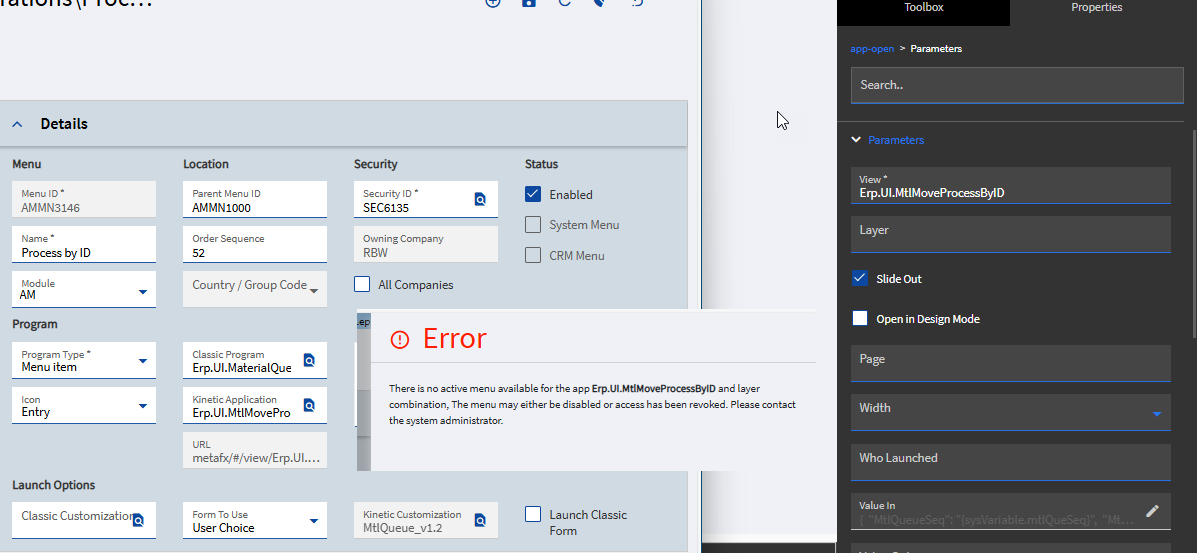Enable the All Companies checkbox
The height and width of the screenshot is (553, 1197).
pos(362,284)
